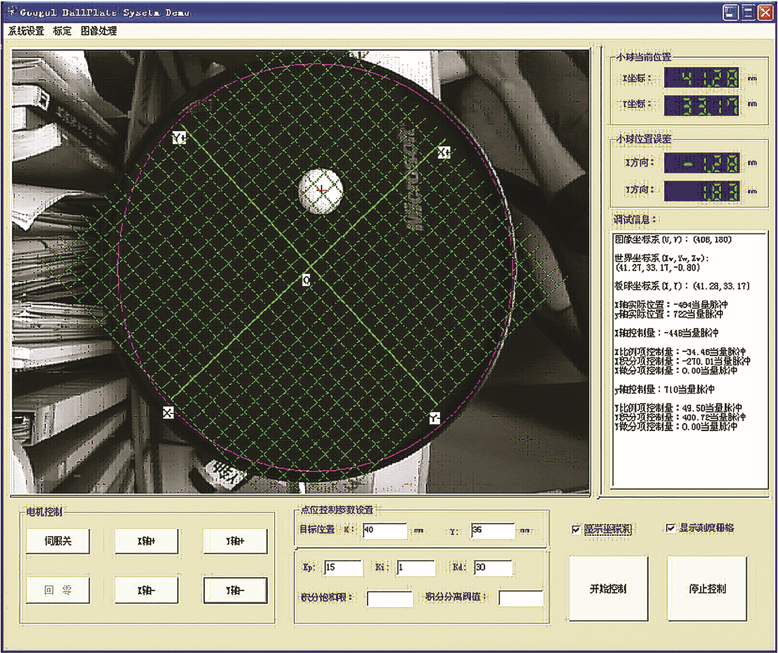Toggle the 显示坐标系 checkbox

(x=575, y=529)
